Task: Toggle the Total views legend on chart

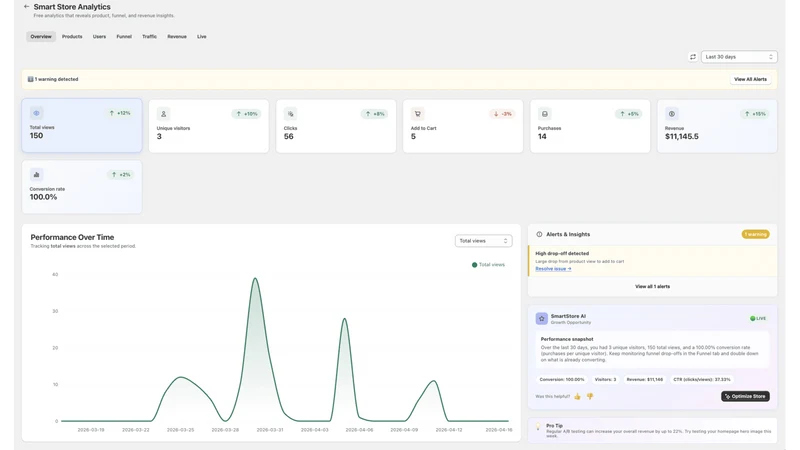Action: click(x=488, y=265)
